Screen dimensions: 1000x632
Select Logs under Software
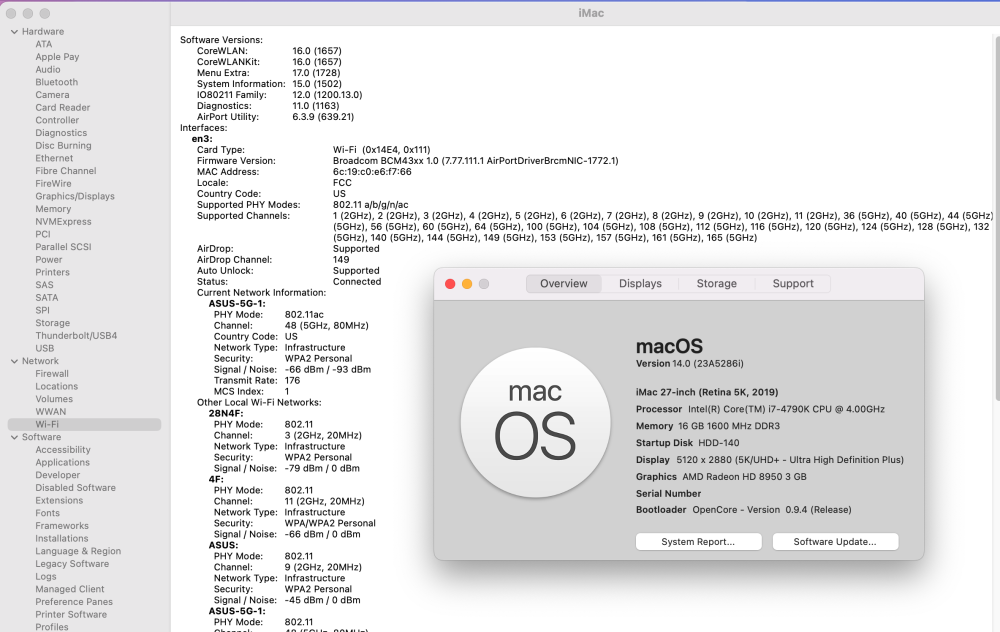click(x=46, y=577)
